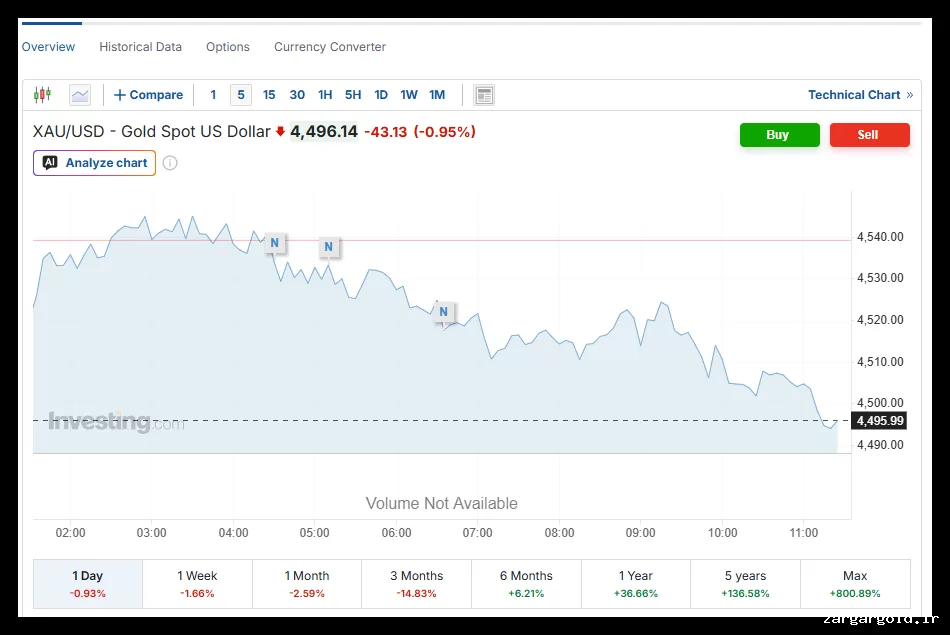950x635 pixels.
Task: Click the 4,540.00 axis label
Action: 880,237
